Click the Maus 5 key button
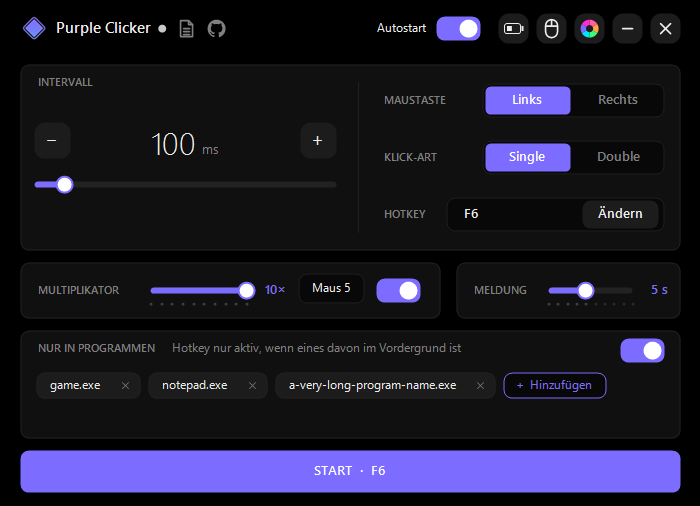The width and height of the screenshot is (700, 506). 331,289
